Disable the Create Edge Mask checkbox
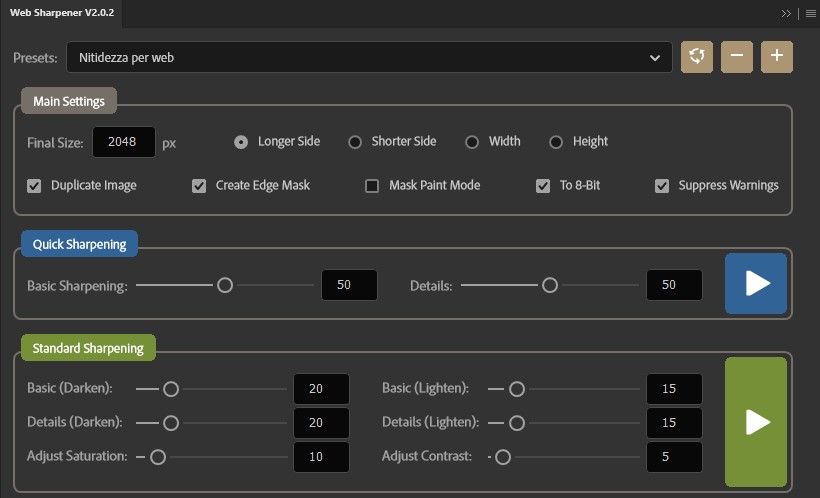The image size is (820, 498). (199, 185)
